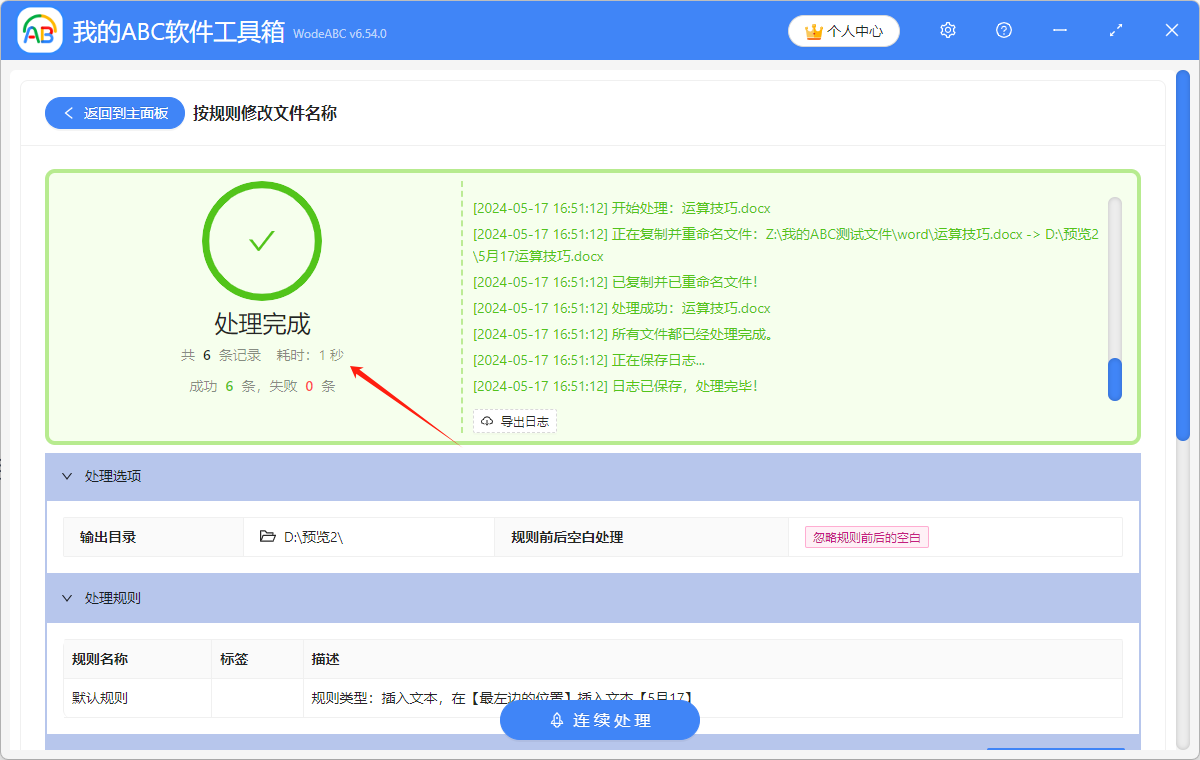This screenshot has width=1200, height=760.
Task: Click 返回到主面板 to go back
Action: (x=114, y=112)
